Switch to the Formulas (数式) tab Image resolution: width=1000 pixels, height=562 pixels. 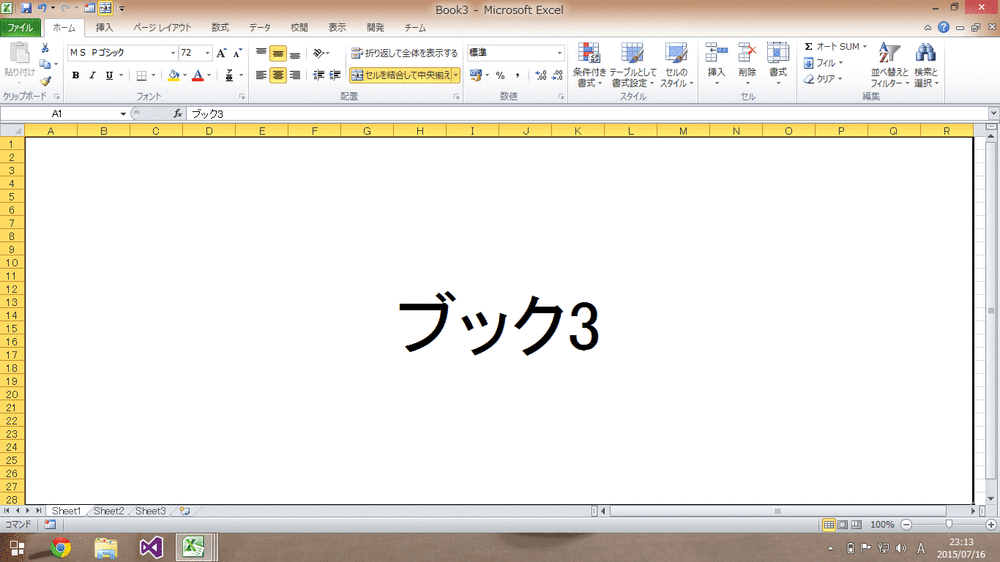pos(220,27)
